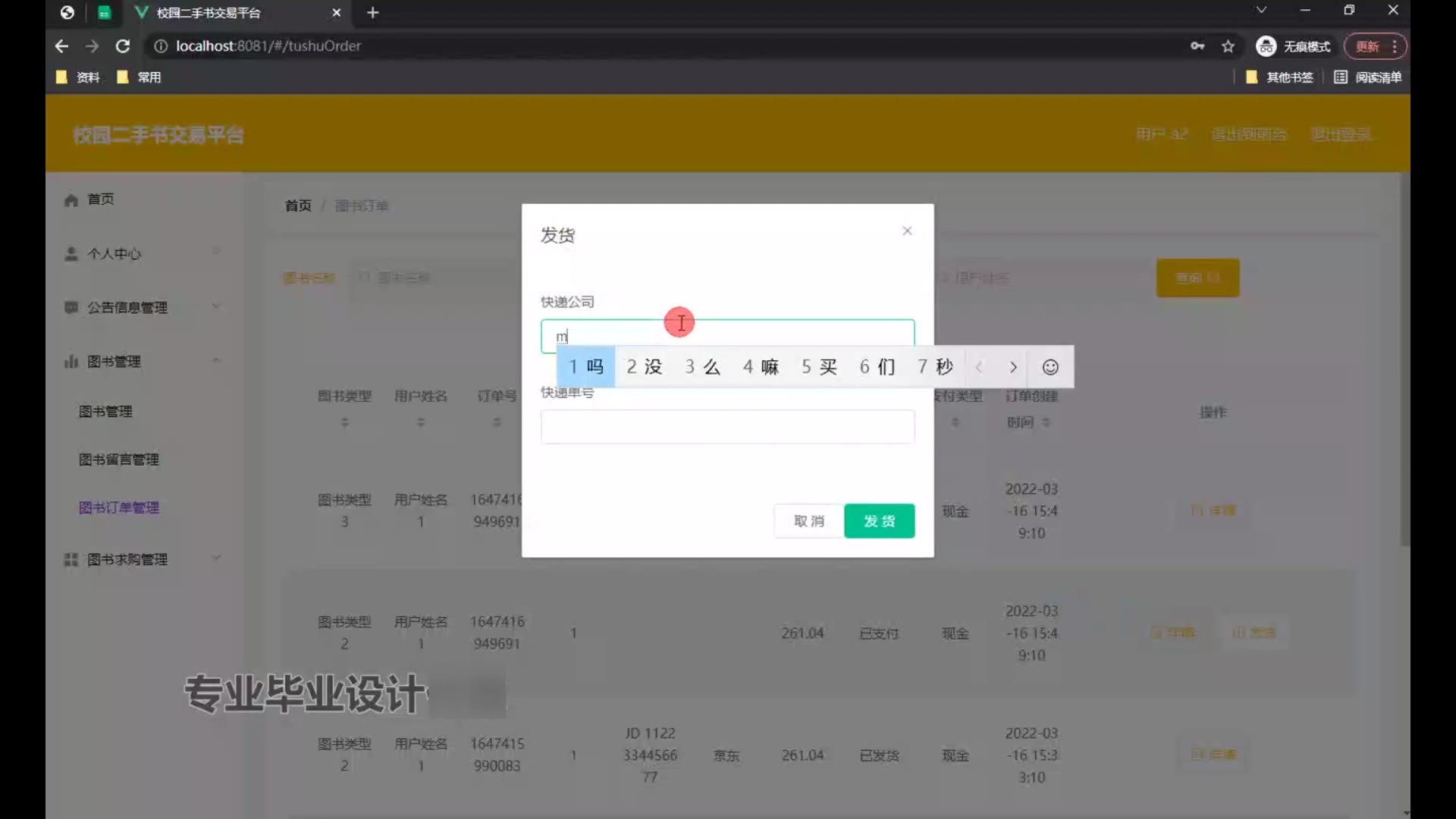Open the password key icon
This screenshot has width=1456, height=819.
pos(1197,46)
